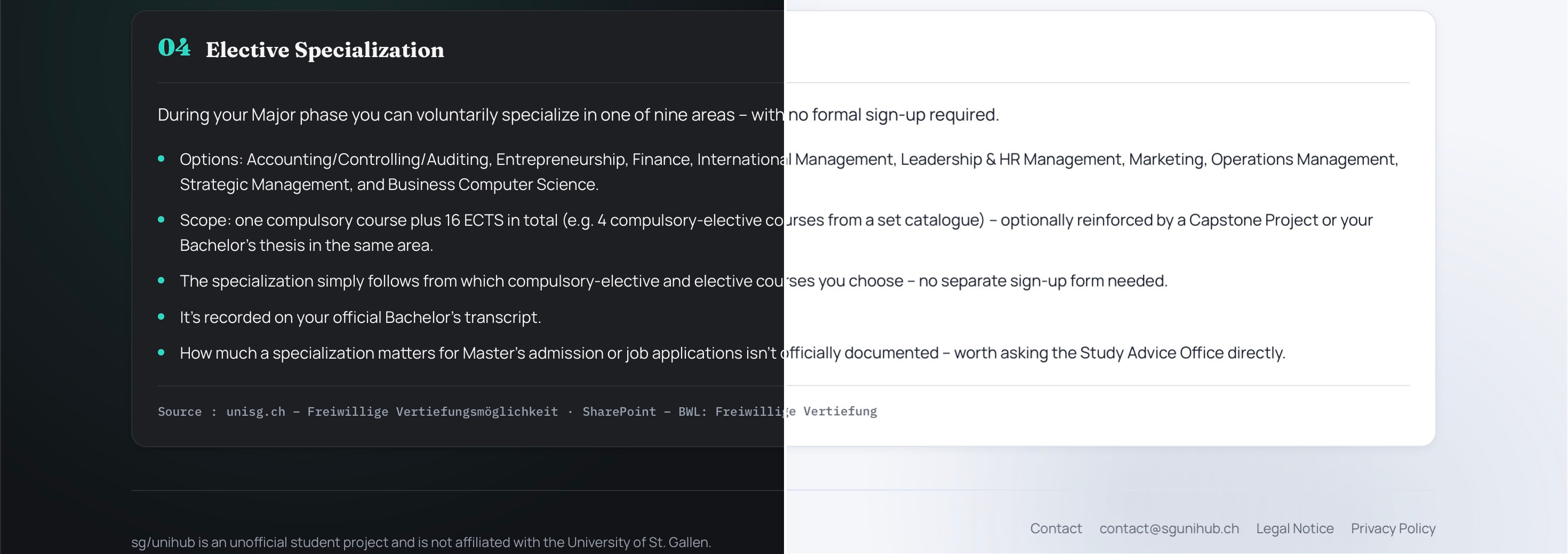Image resolution: width=1568 pixels, height=554 pixels.
Task: Click "It's recorded on your official Bachelor's transcript."
Action: pyautogui.click(x=361, y=317)
